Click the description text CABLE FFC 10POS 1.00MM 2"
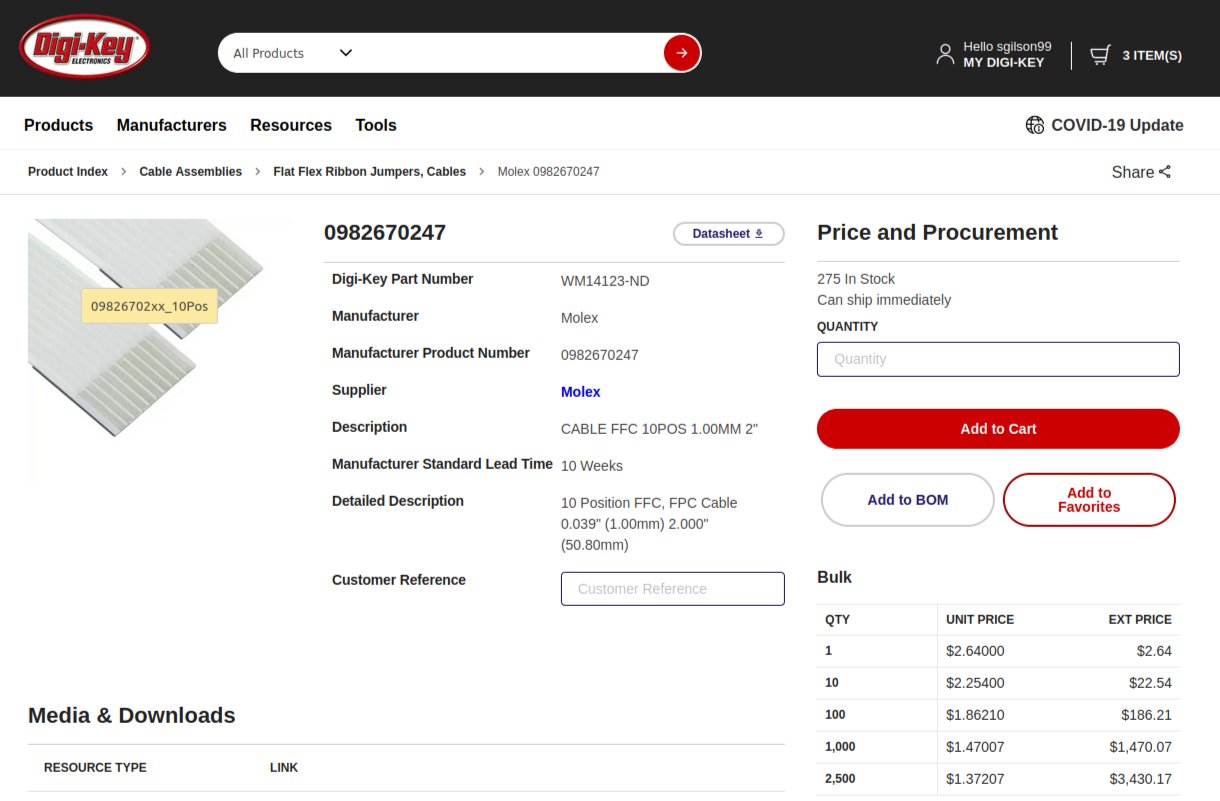1220x801 pixels. coord(660,429)
